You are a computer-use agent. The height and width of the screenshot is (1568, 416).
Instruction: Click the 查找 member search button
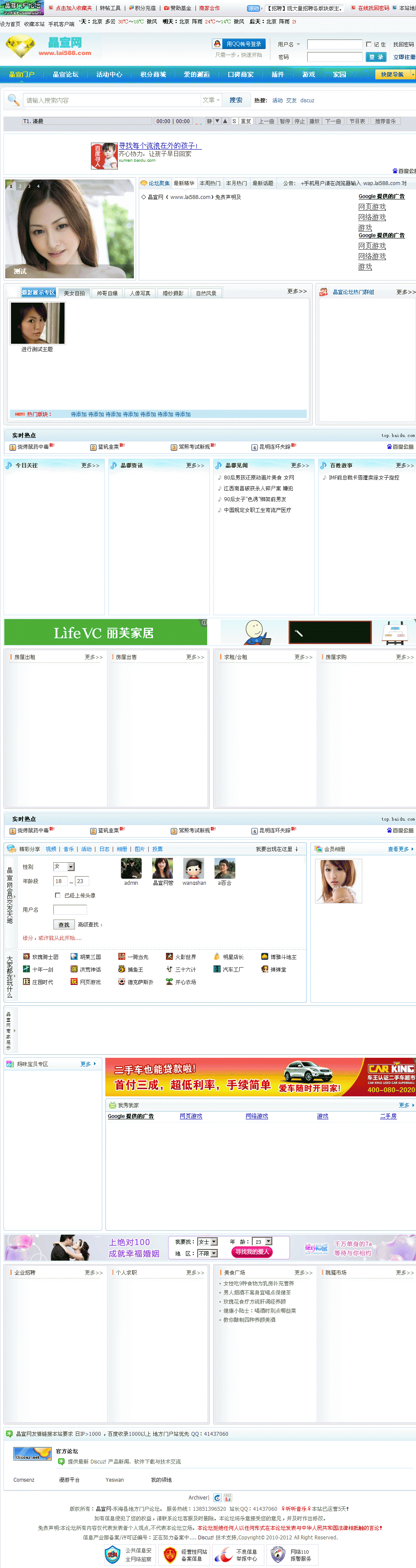tap(64, 924)
